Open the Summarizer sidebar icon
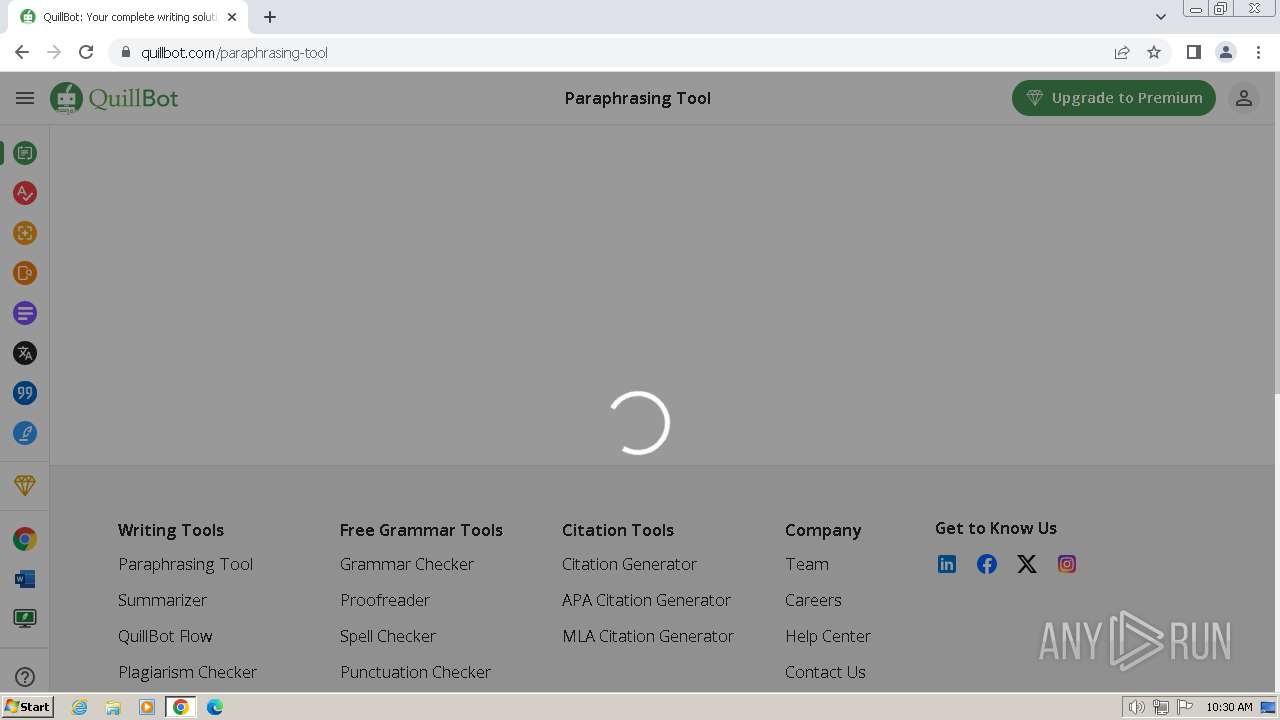The height and width of the screenshot is (720, 1280). click(x=25, y=313)
